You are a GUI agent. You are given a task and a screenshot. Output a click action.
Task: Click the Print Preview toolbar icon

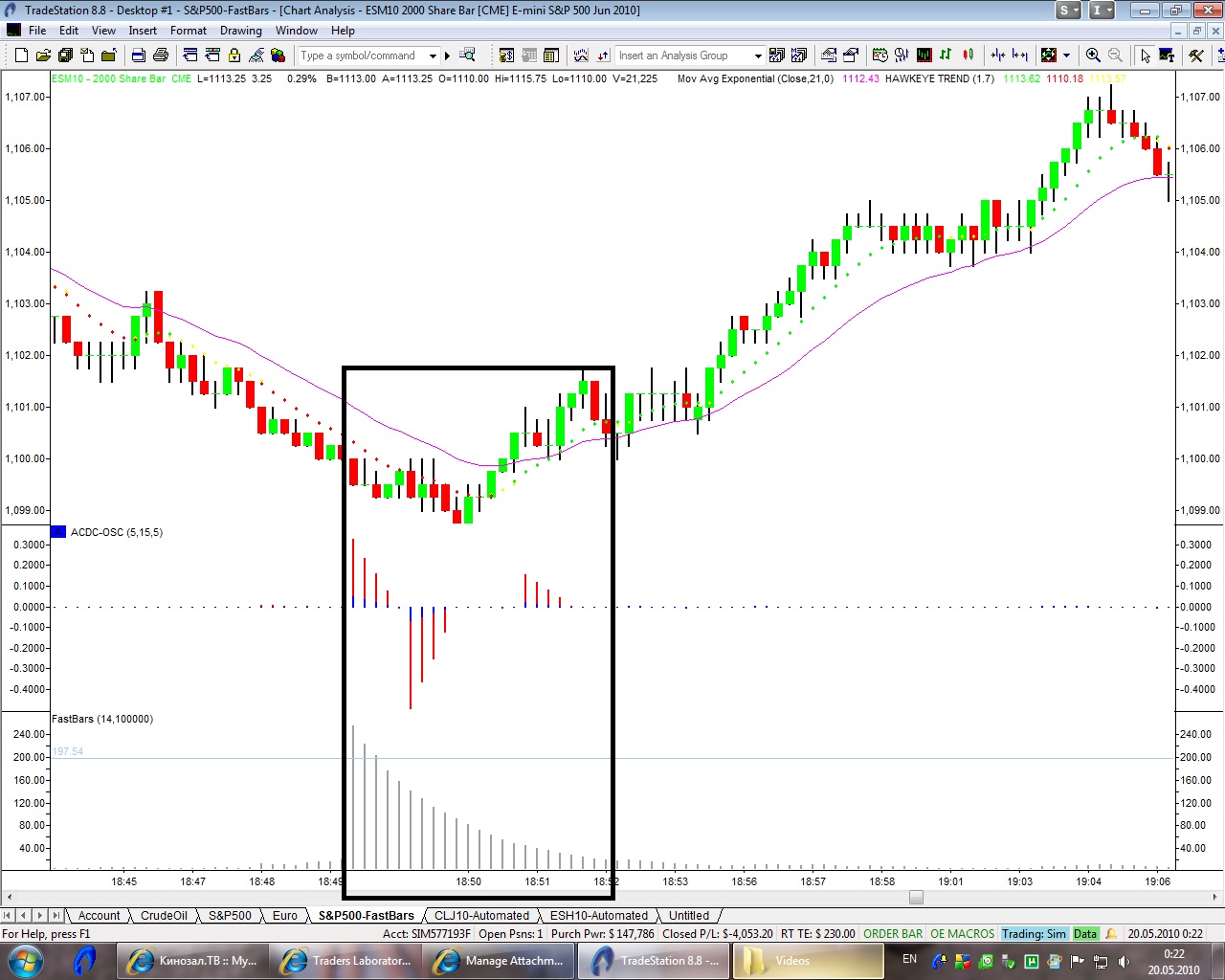click(x=139, y=55)
